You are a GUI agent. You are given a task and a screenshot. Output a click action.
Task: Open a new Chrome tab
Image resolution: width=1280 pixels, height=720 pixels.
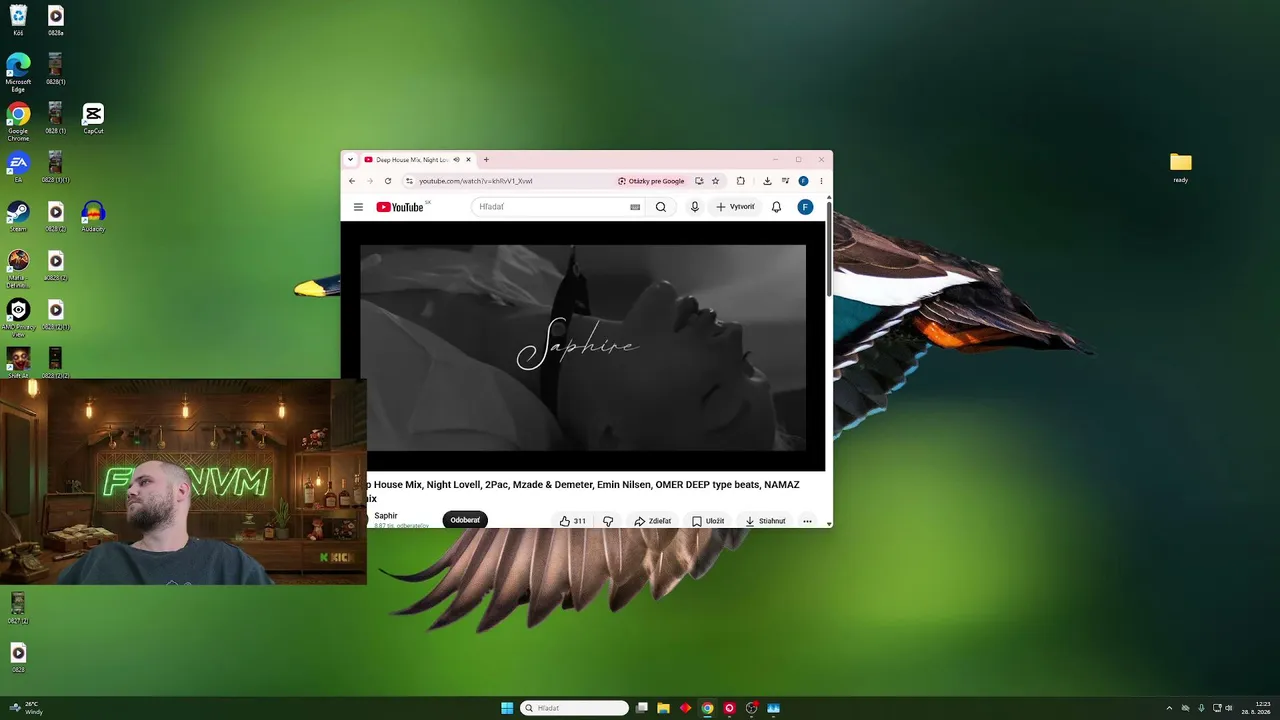point(486,160)
